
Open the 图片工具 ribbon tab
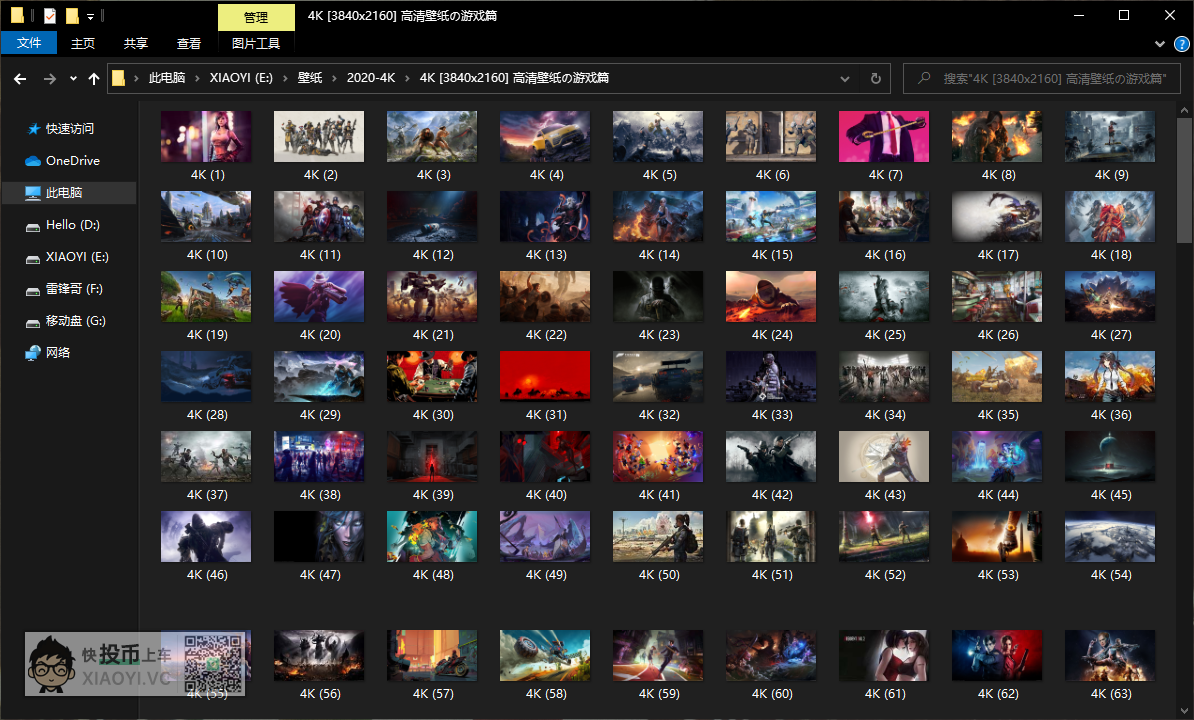click(256, 43)
